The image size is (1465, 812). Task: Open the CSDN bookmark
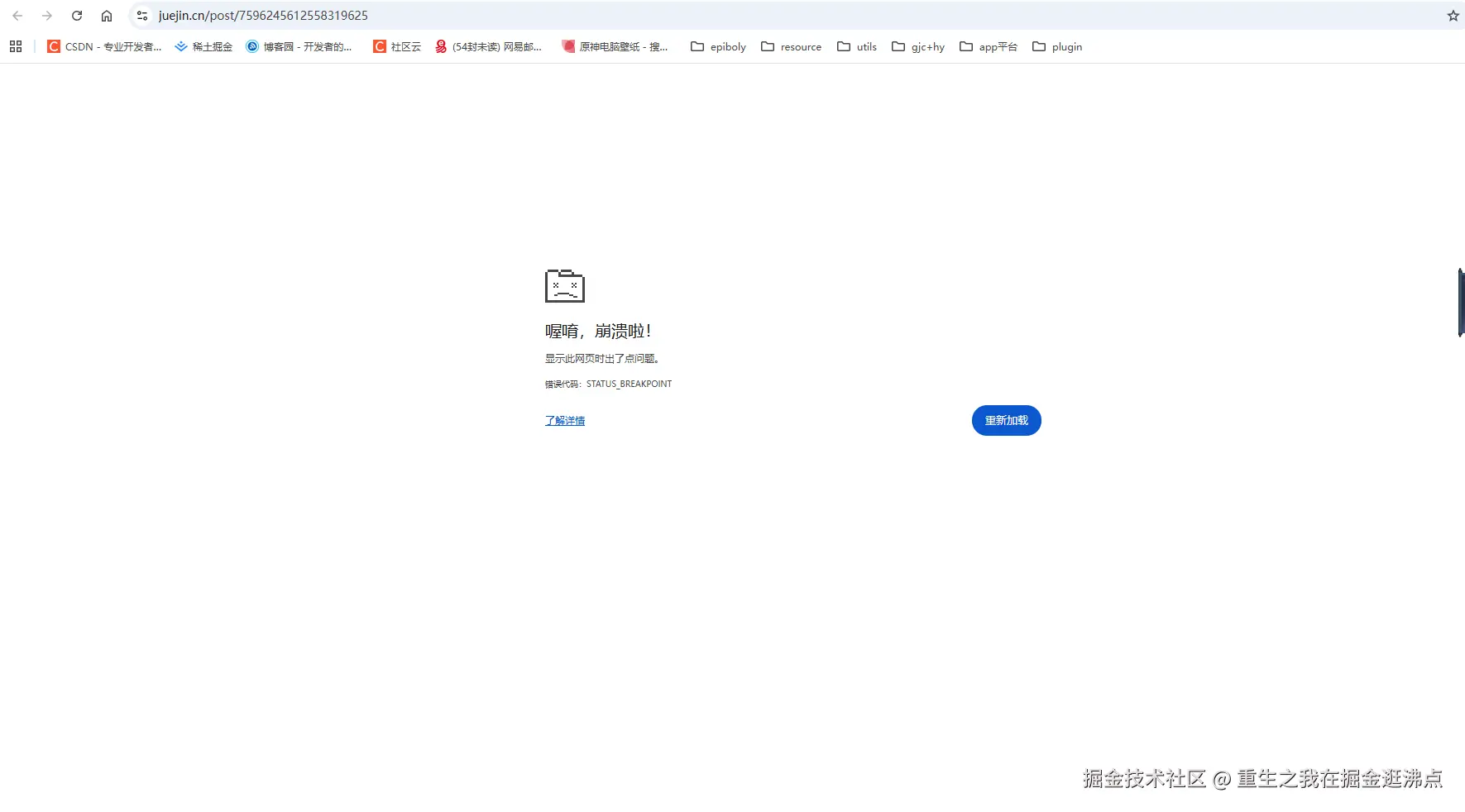pos(103,46)
